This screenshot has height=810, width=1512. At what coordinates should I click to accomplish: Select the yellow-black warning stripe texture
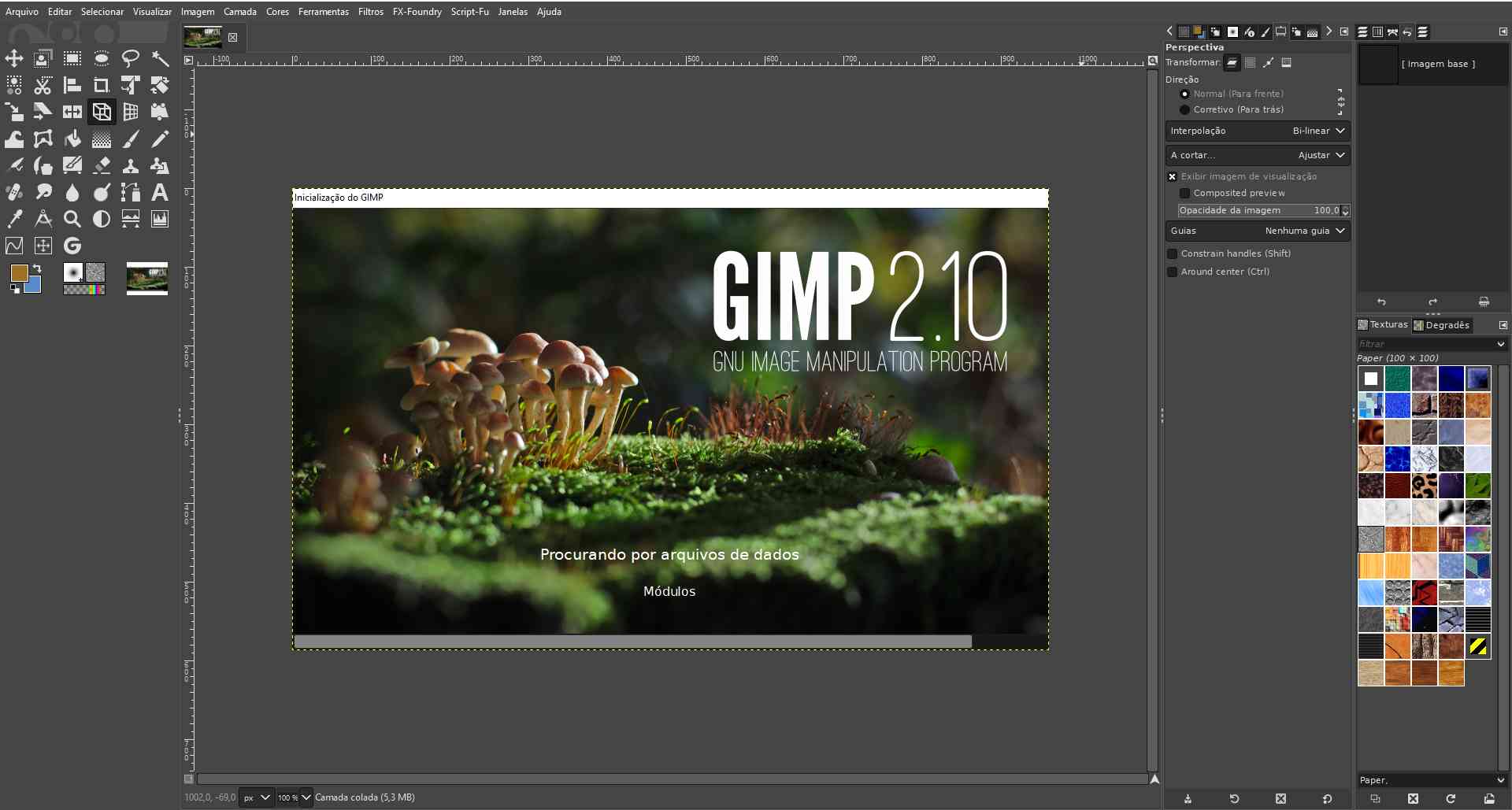tap(1478, 646)
